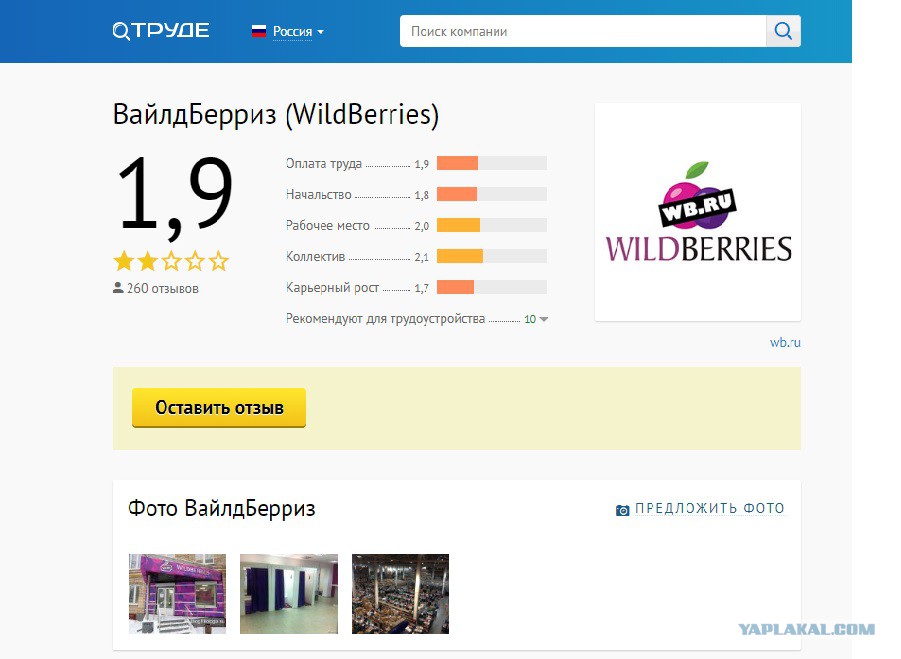901x659 pixels.
Task: Click the Оплата труда label
Action: [324, 164]
